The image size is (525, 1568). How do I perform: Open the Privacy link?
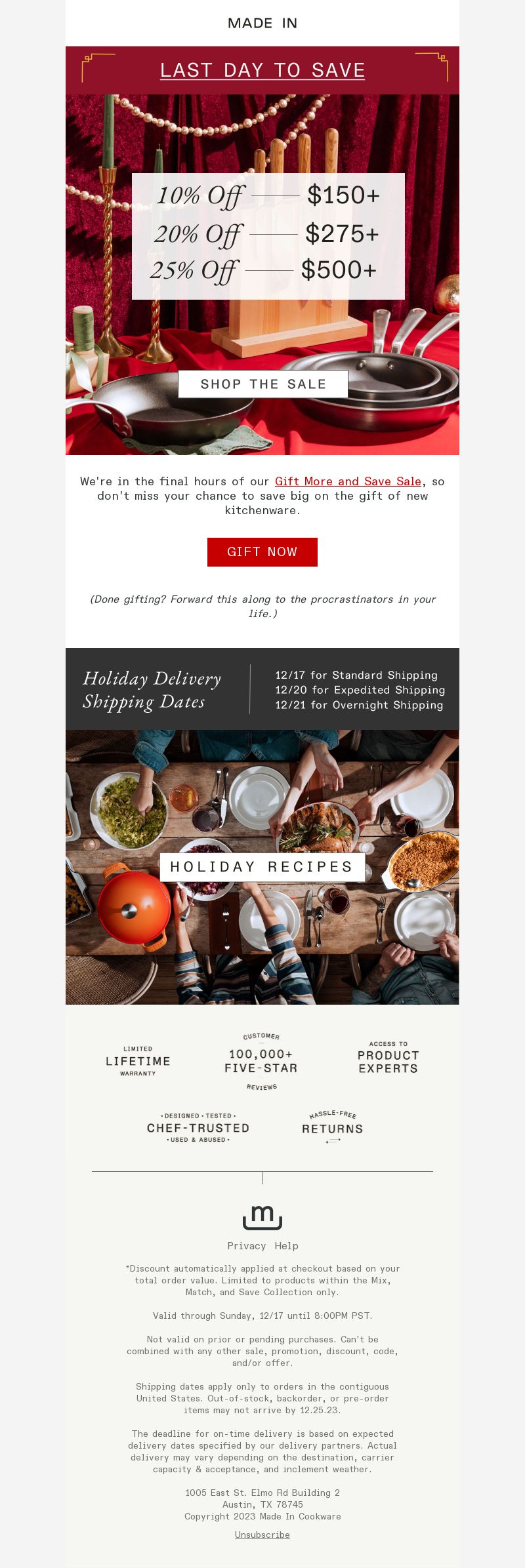pyautogui.click(x=247, y=1246)
